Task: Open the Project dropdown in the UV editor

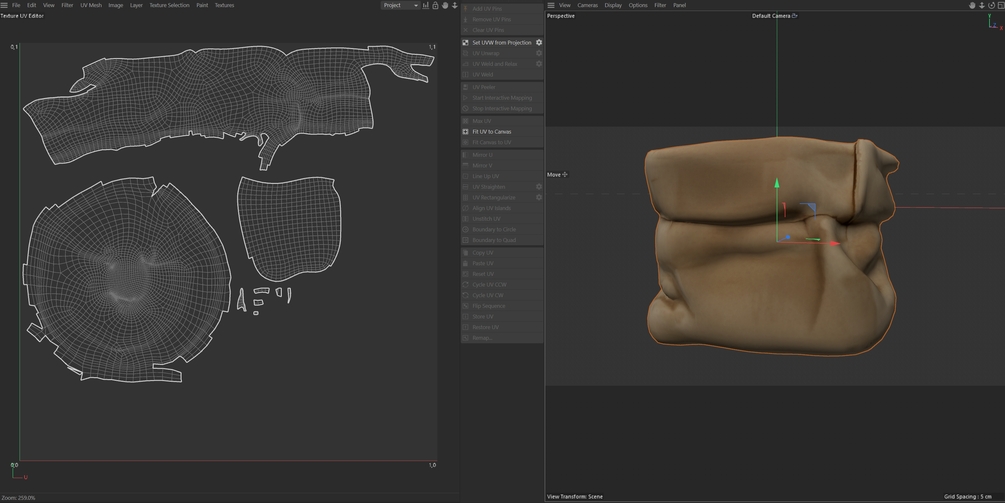Action: (401, 5)
